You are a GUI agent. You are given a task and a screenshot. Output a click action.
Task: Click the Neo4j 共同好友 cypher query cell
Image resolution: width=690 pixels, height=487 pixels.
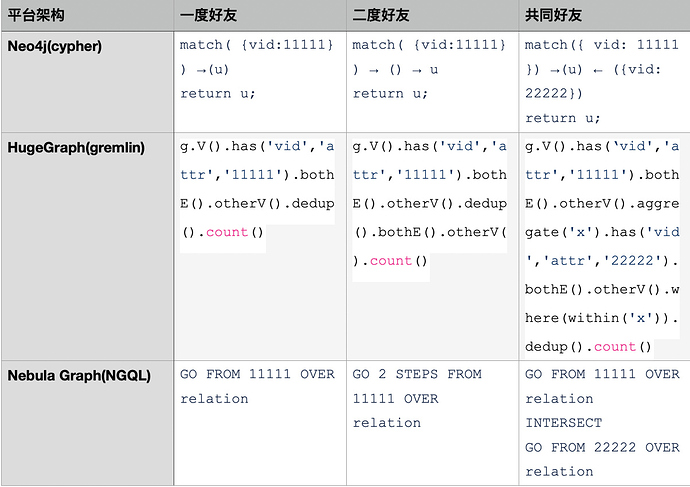coord(601,81)
